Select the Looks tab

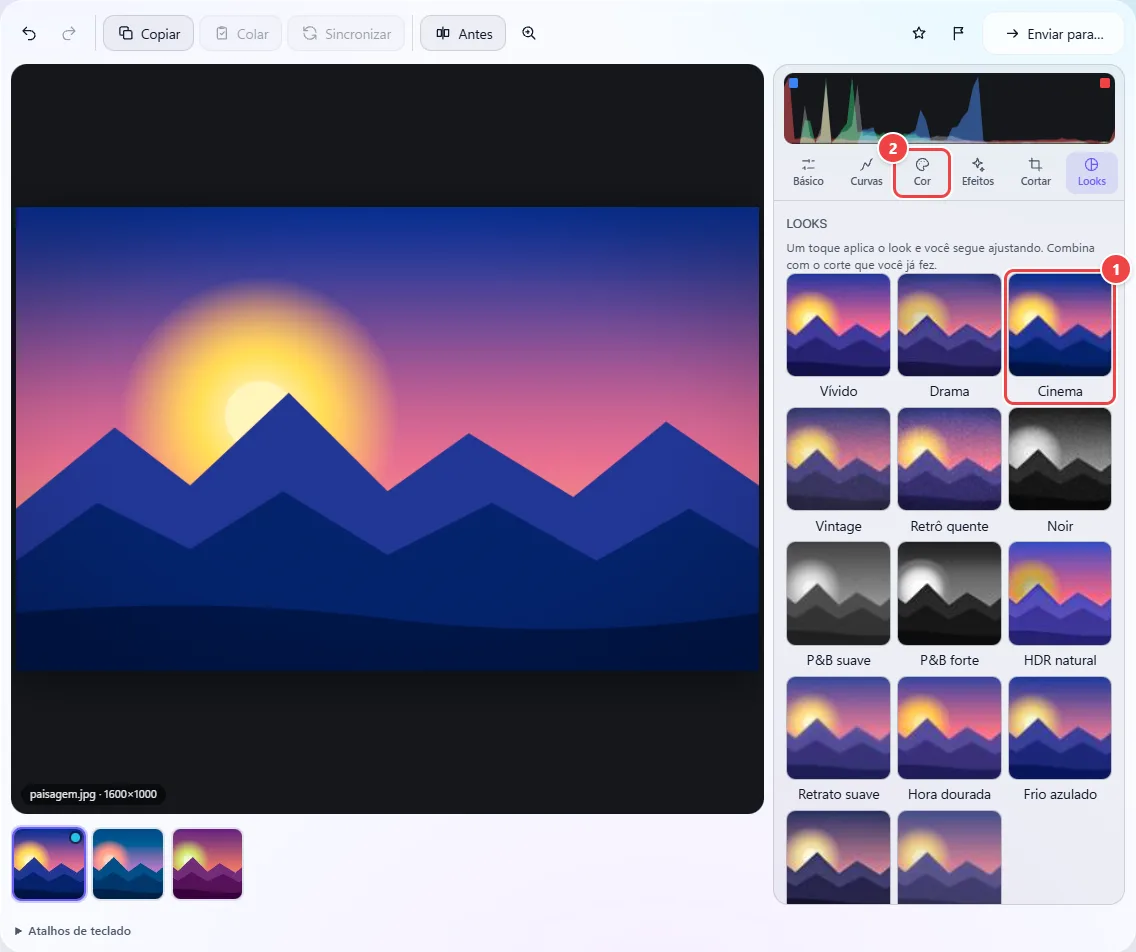pyautogui.click(x=1091, y=172)
